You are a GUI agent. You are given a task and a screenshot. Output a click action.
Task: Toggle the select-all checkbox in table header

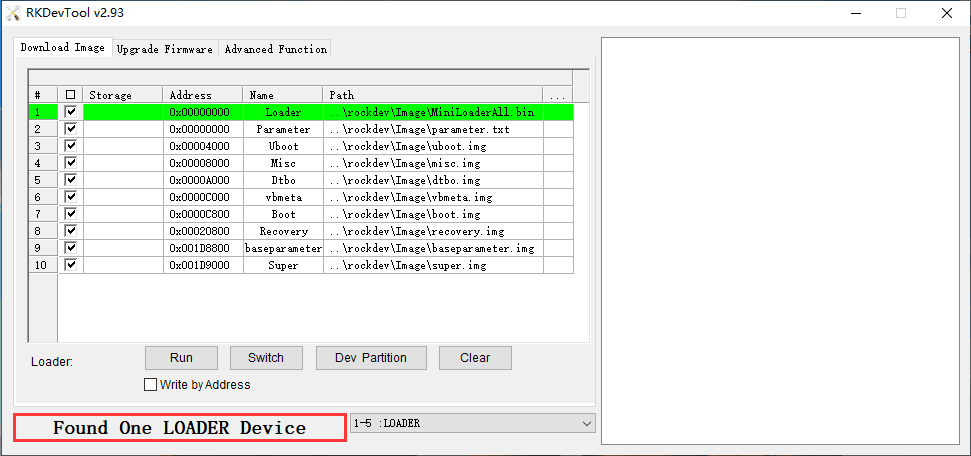70,95
